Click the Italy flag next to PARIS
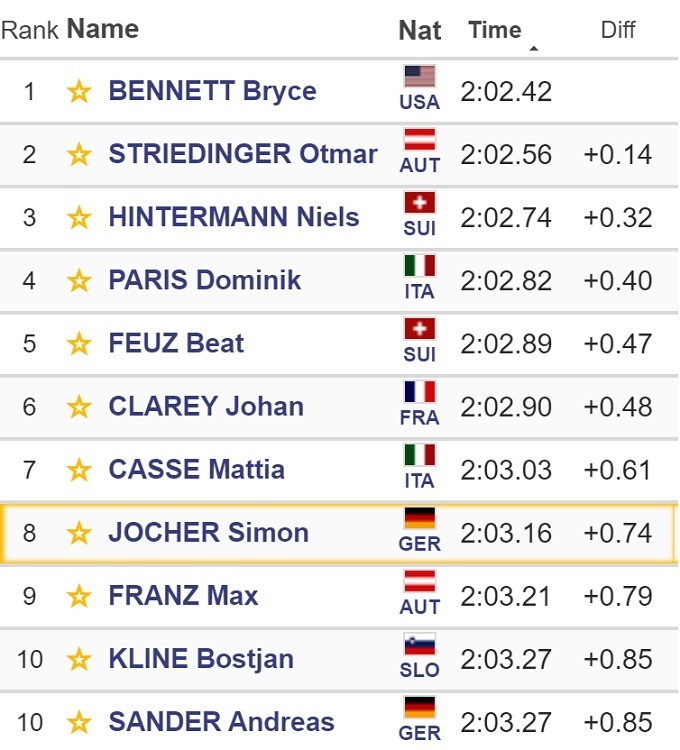Viewport: 680px width, 750px height. tap(419, 267)
